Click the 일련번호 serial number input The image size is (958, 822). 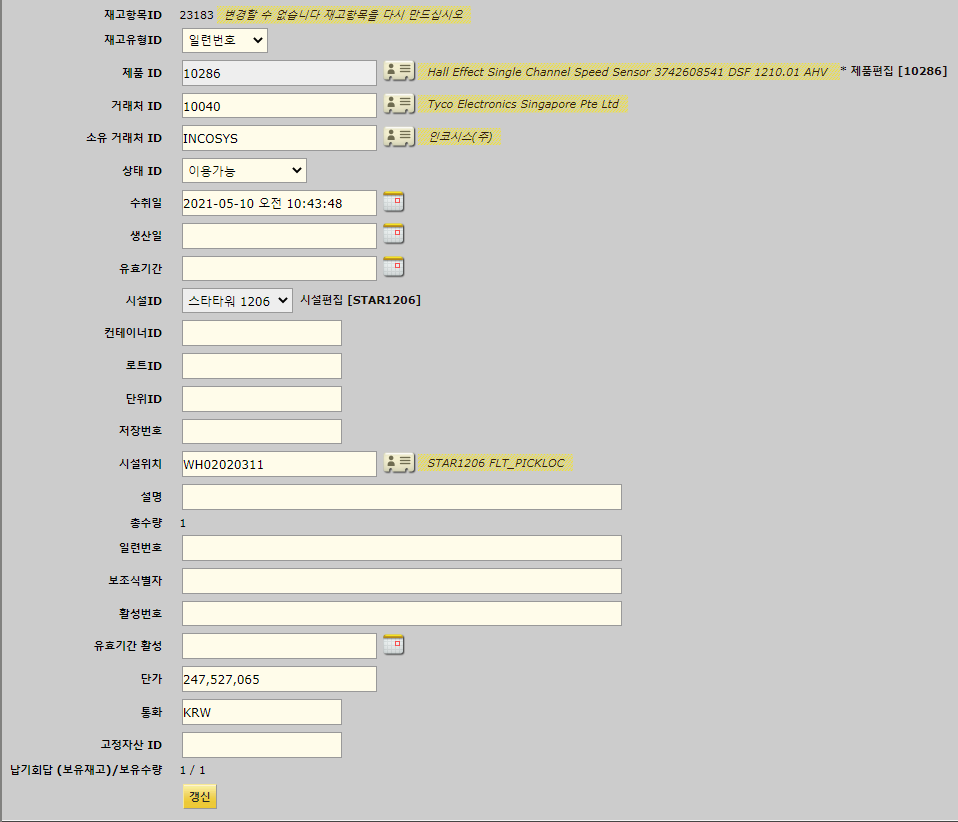[x=401, y=548]
